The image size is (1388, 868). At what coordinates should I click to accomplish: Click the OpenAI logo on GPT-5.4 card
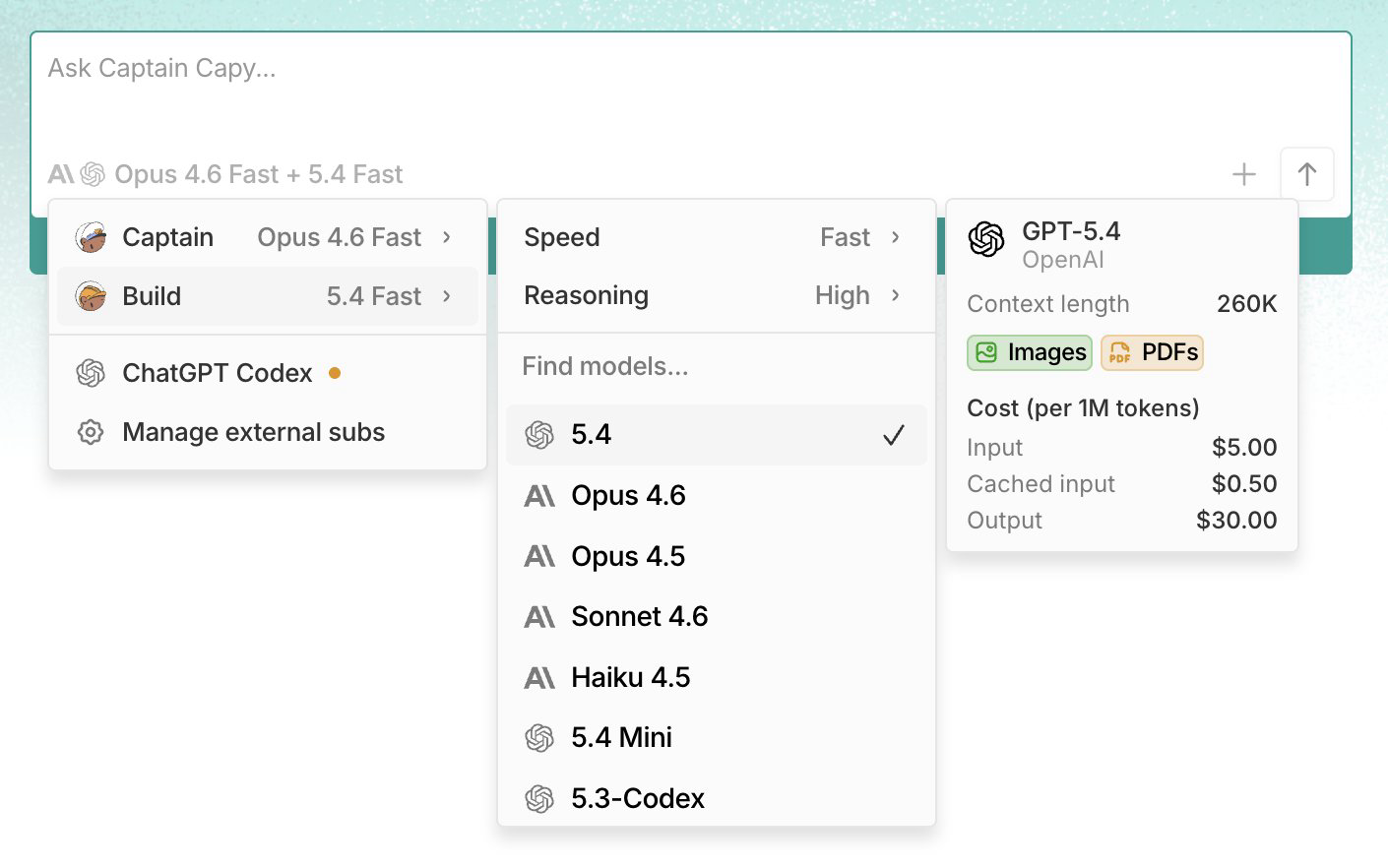coord(987,239)
